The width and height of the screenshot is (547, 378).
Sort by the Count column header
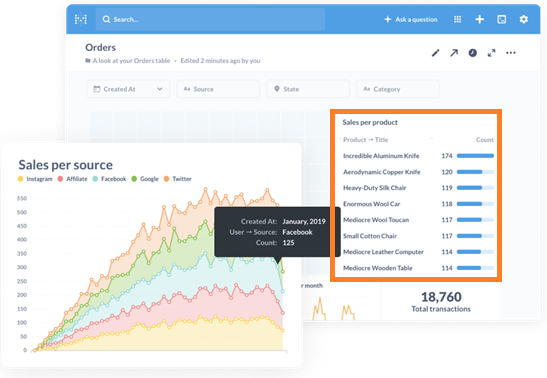485,140
